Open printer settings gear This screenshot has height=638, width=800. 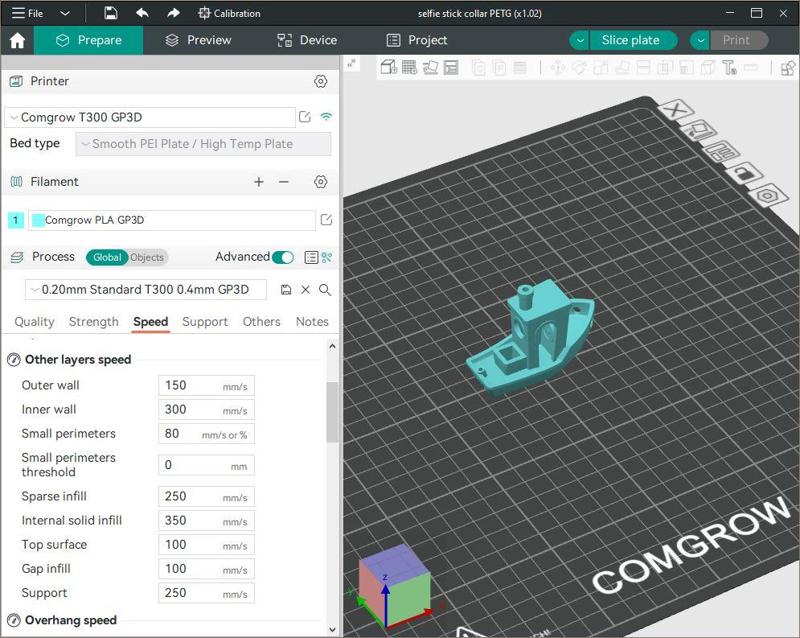tap(320, 81)
